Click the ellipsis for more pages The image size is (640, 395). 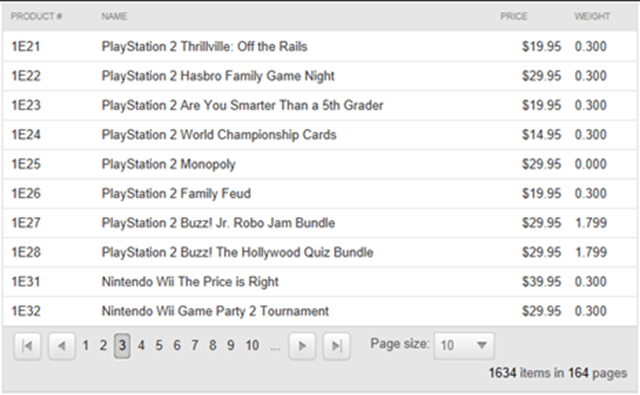[275, 348]
